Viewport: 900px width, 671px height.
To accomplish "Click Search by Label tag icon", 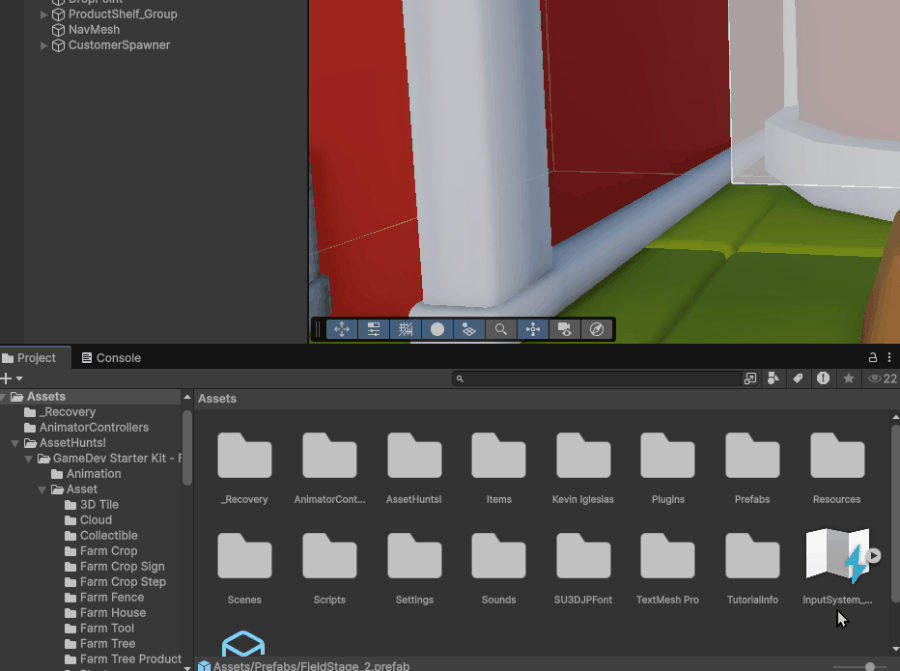I will point(798,379).
